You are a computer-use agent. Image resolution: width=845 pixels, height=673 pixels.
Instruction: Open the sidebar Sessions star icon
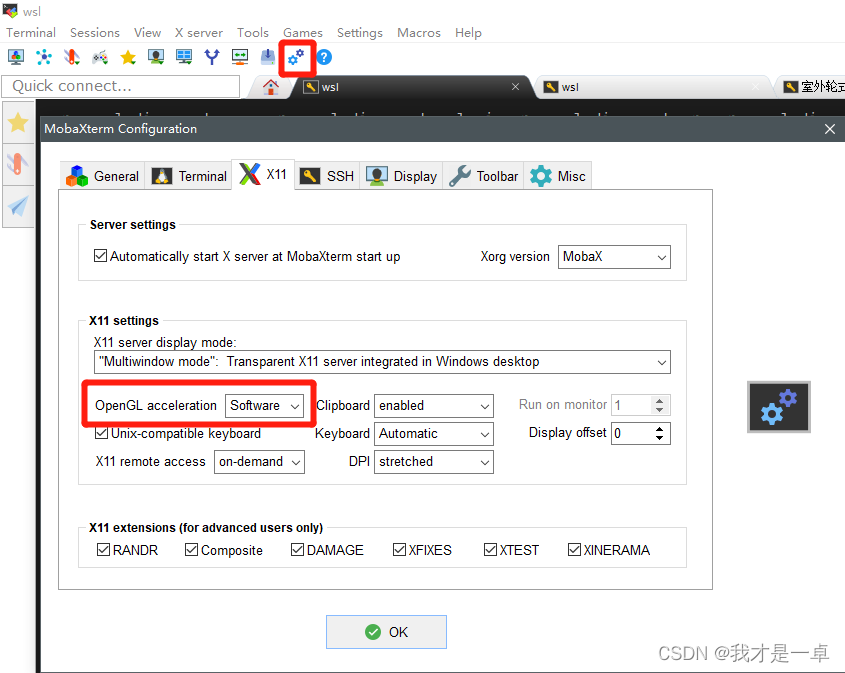18,123
